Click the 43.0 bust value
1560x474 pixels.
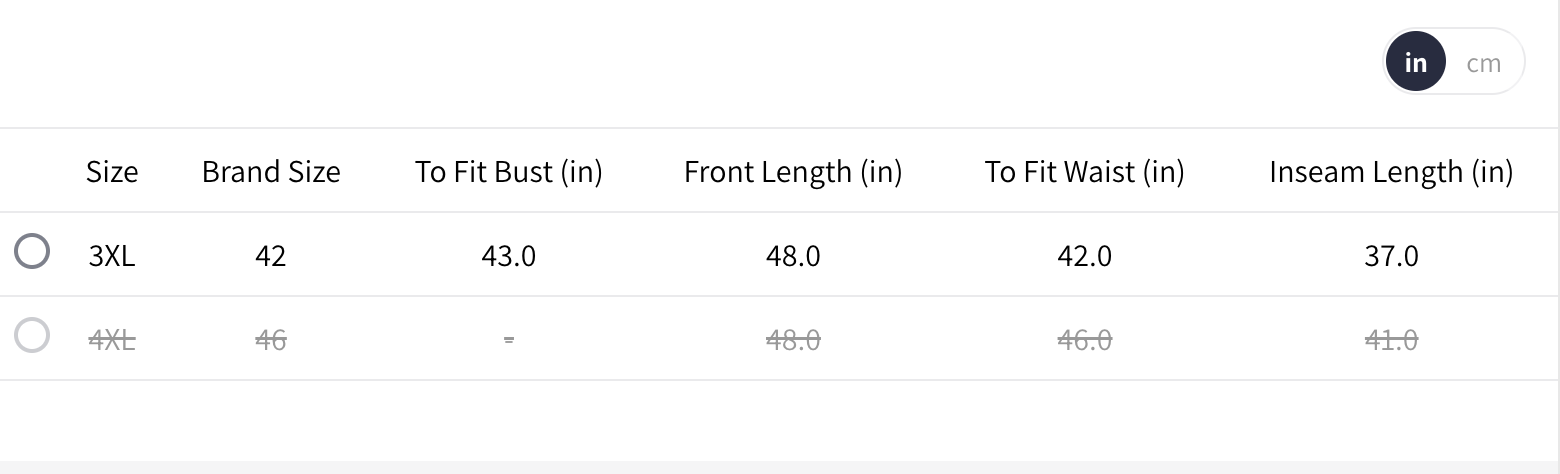coord(509,256)
